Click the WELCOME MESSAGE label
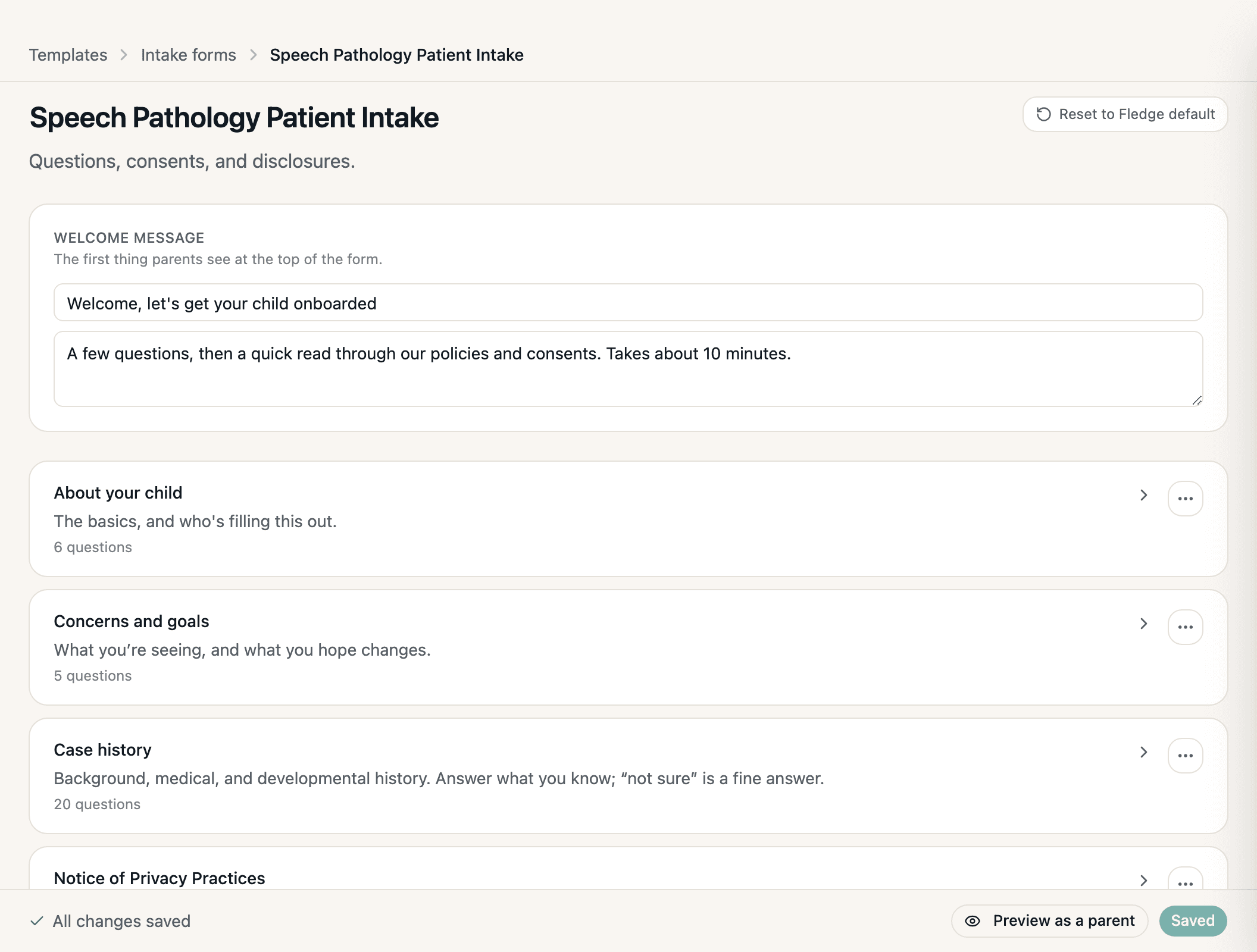Viewport: 1257px width, 952px height. (x=129, y=238)
